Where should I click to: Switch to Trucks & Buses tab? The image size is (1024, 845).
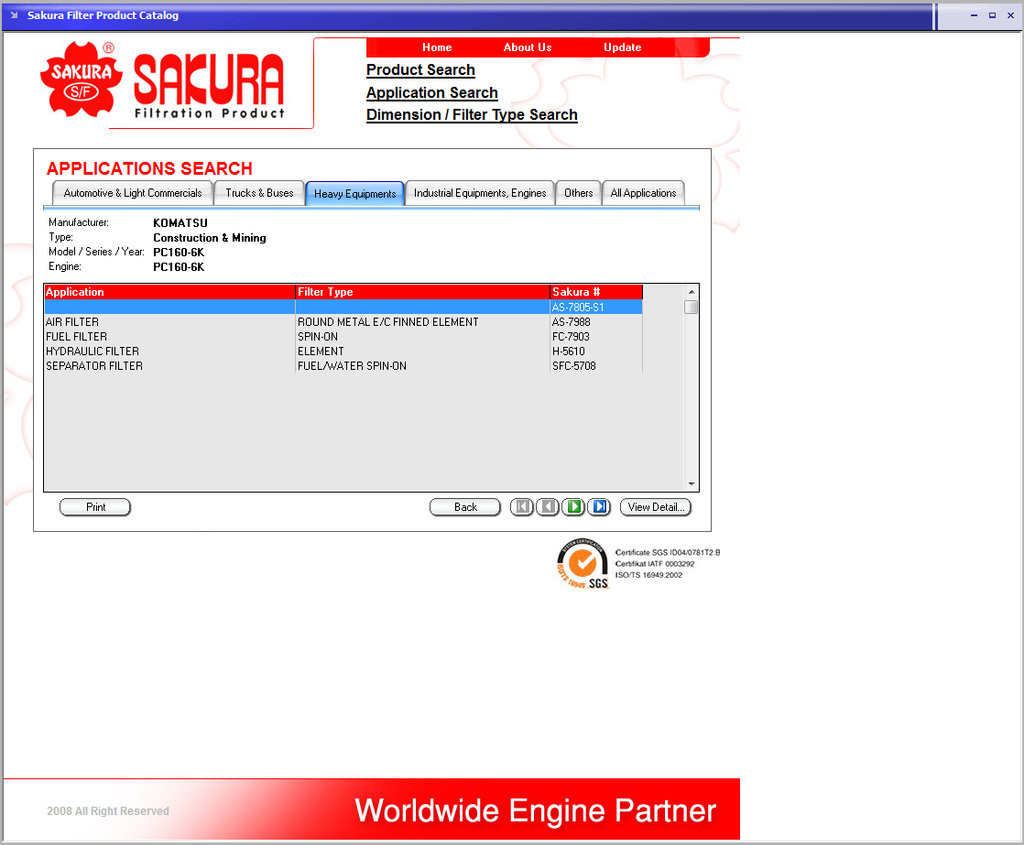259,193
